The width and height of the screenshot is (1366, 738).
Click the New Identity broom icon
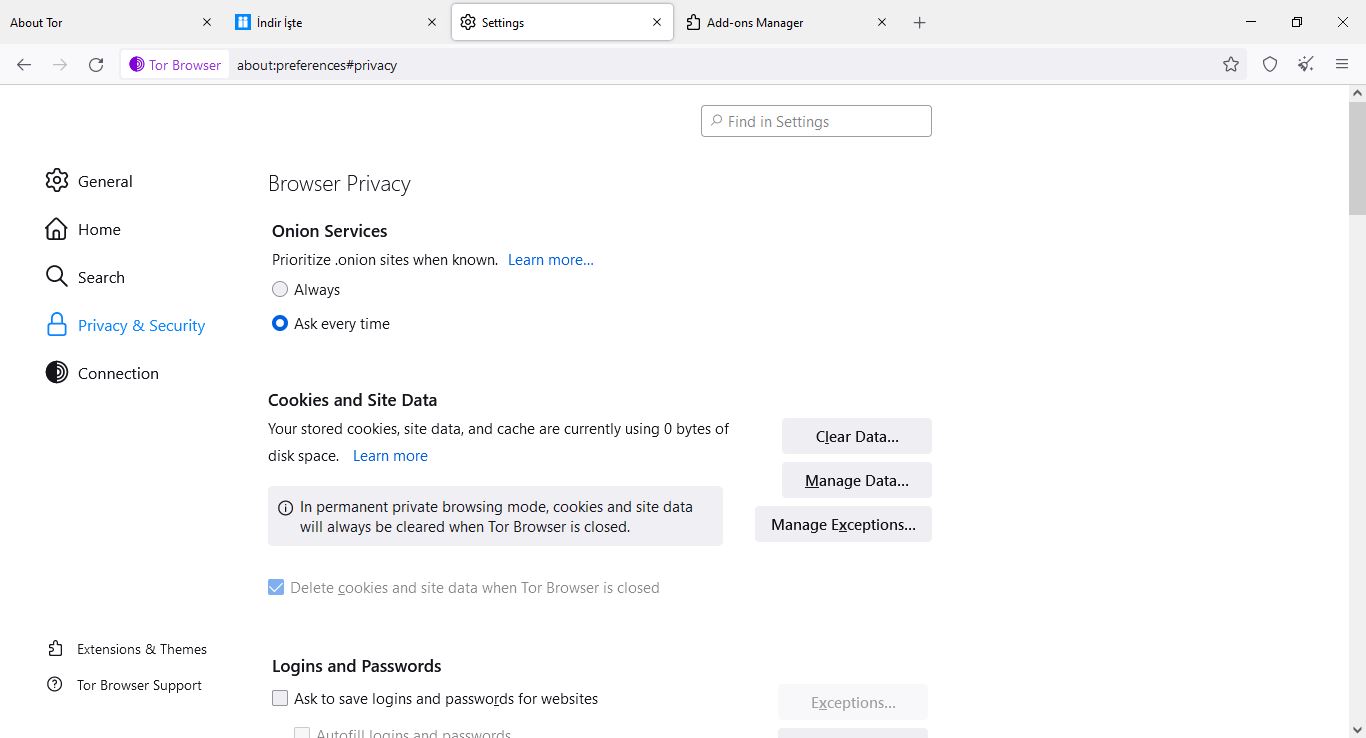coord(1306,65)
